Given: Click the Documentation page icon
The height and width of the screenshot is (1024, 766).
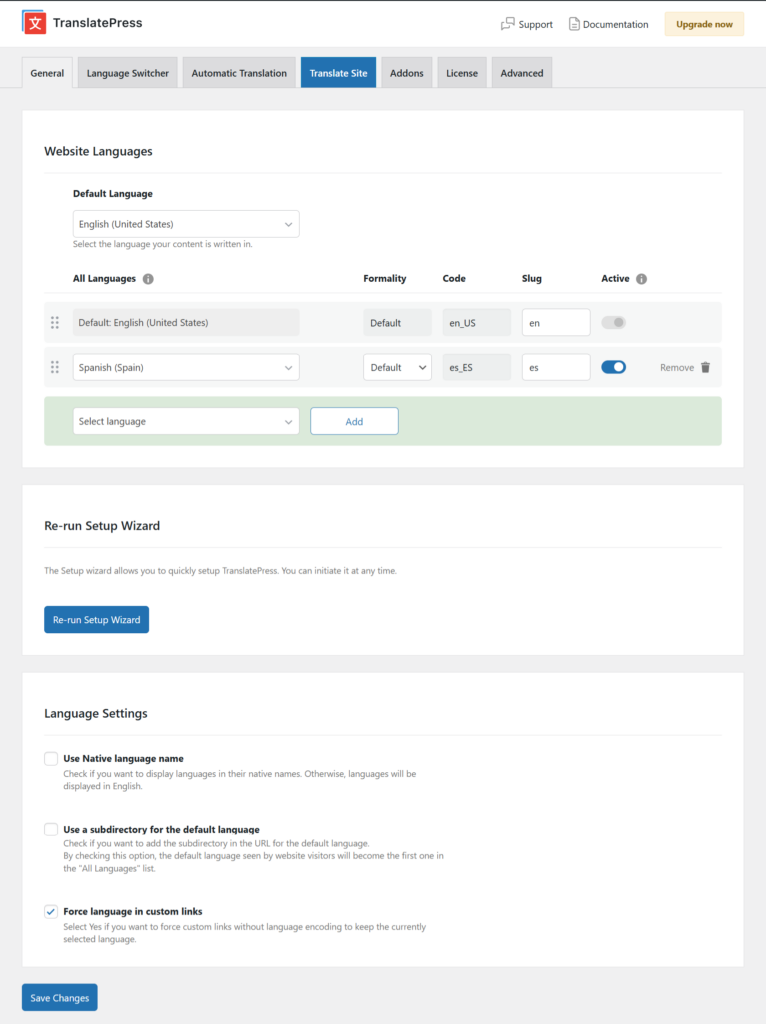Looking at the screenshot, I should (x=574, y=24).
